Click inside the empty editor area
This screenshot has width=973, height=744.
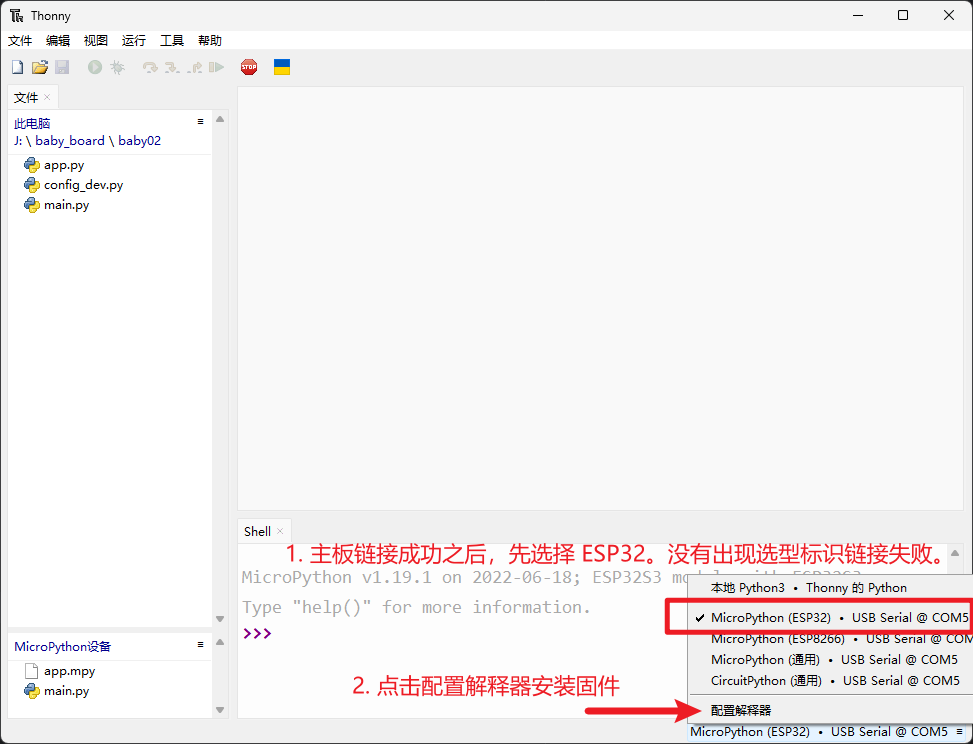tap(600, 298)
